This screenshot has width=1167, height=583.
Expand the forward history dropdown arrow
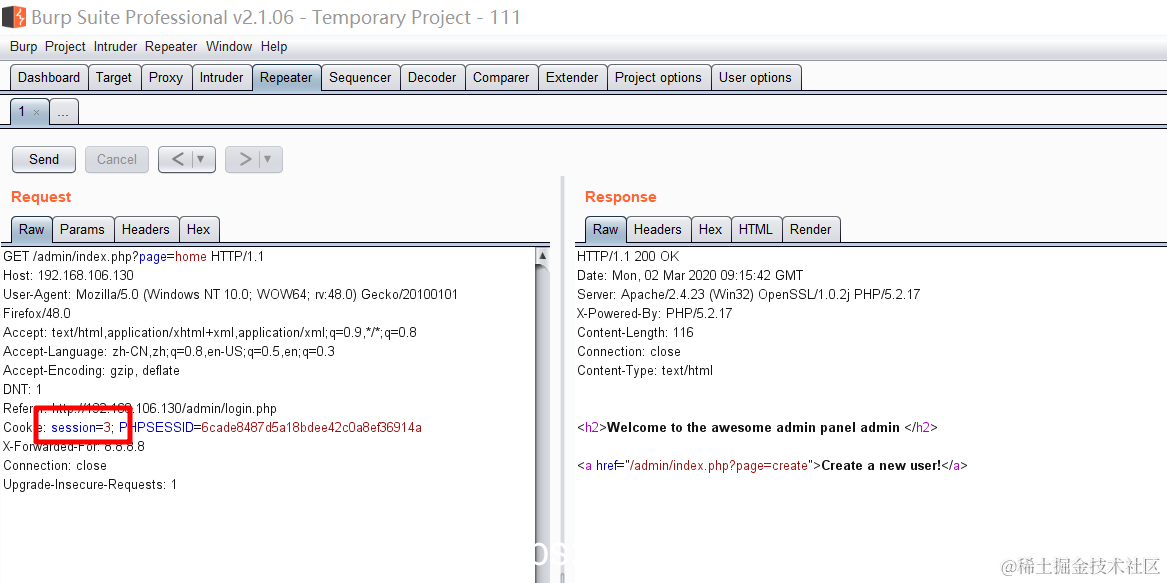pos(269,159)
